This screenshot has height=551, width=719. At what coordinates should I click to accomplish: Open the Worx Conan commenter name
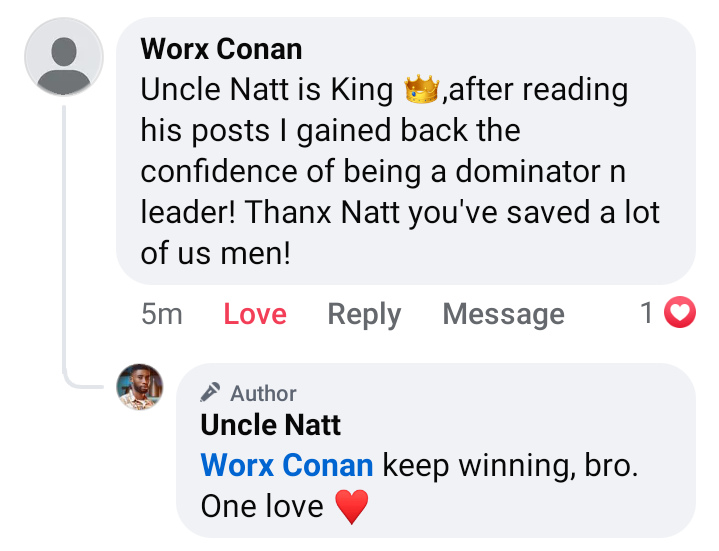click(221, 49)
